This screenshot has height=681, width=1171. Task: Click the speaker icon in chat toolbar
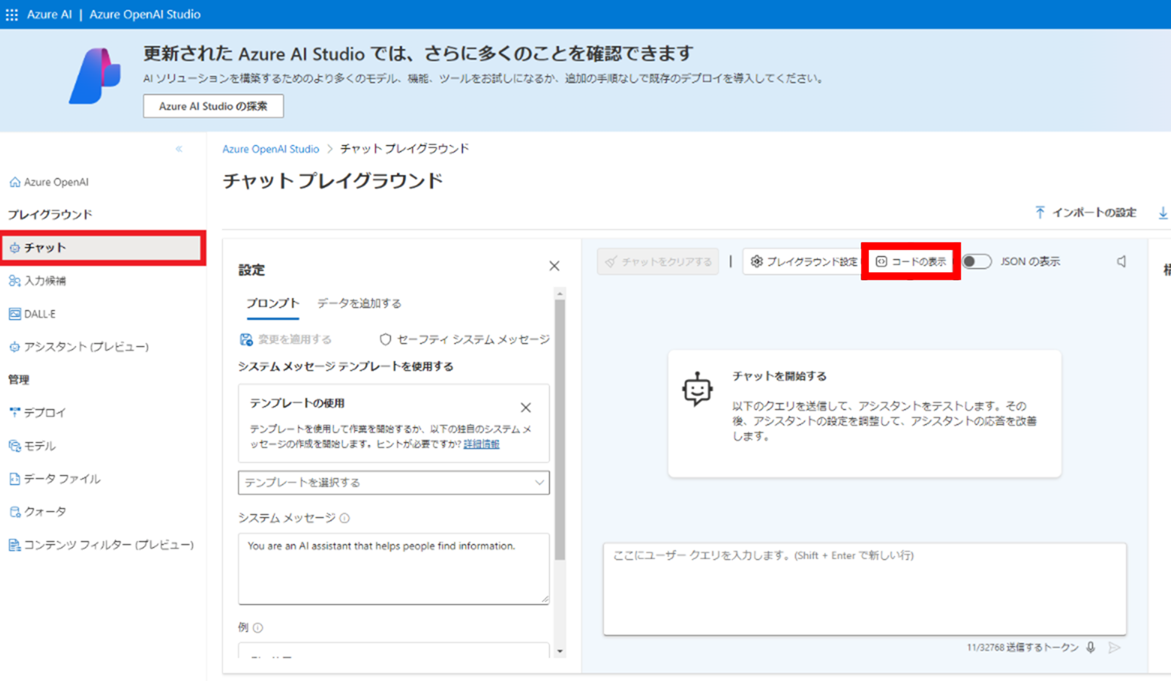(1121, 261)
